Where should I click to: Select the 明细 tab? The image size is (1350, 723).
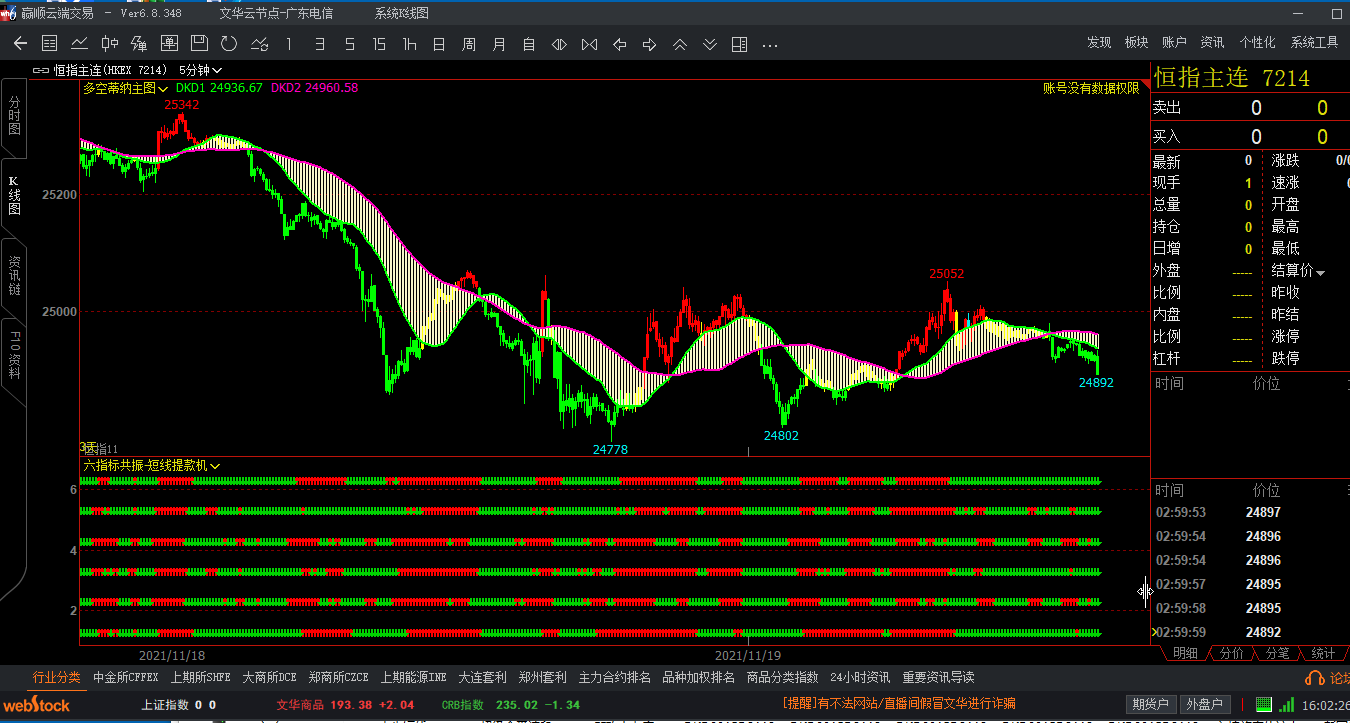point(1185,653)
